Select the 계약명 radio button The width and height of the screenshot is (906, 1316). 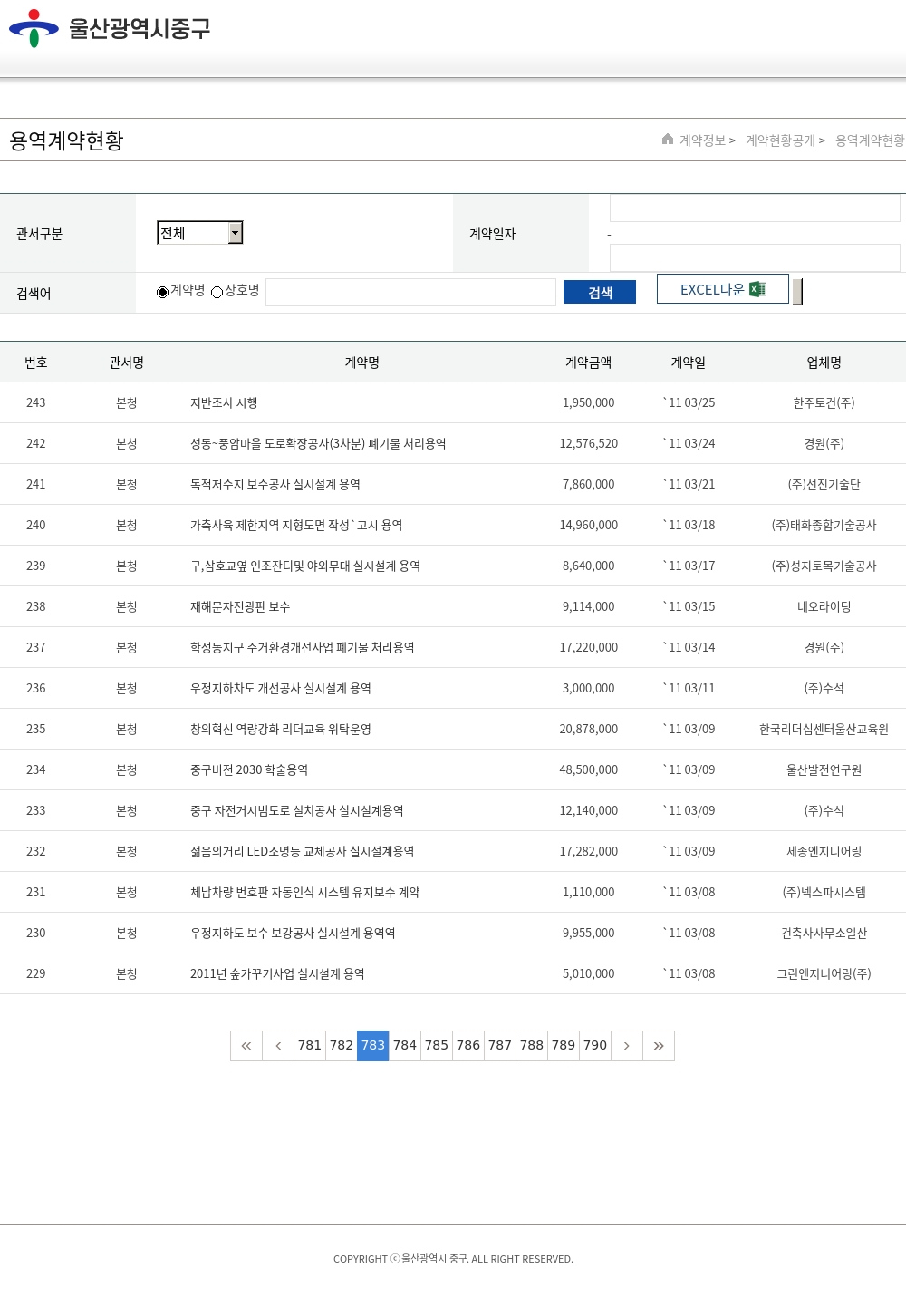point(163,292)
